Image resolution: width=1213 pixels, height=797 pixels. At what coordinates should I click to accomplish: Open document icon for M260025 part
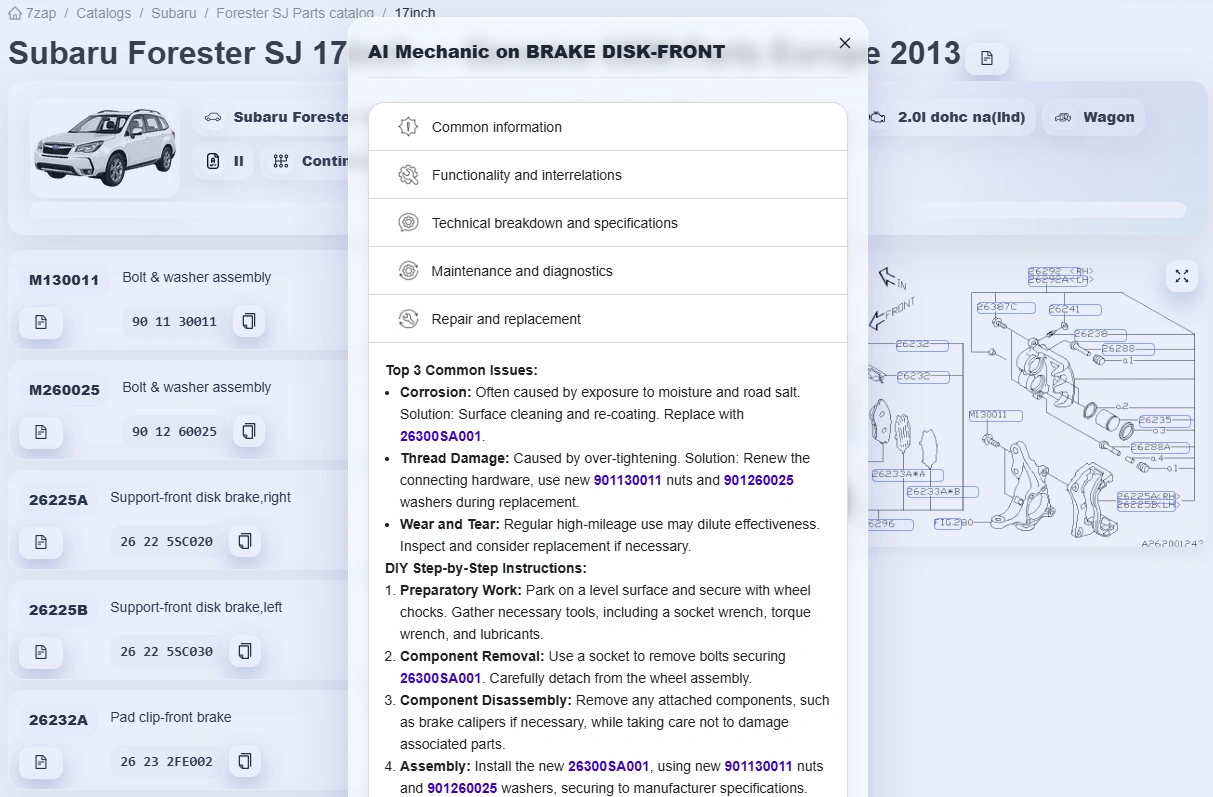pos(41,432)
